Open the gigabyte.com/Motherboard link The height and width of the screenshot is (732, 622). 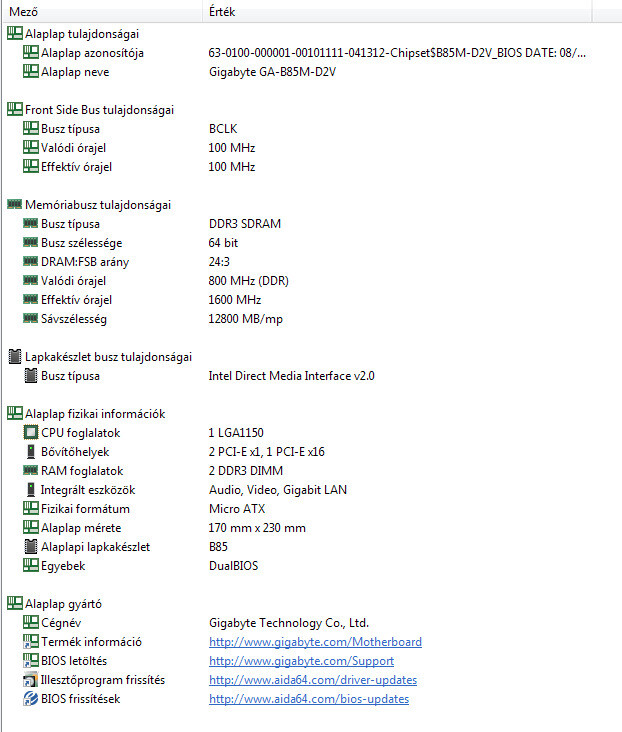(315, 642)
